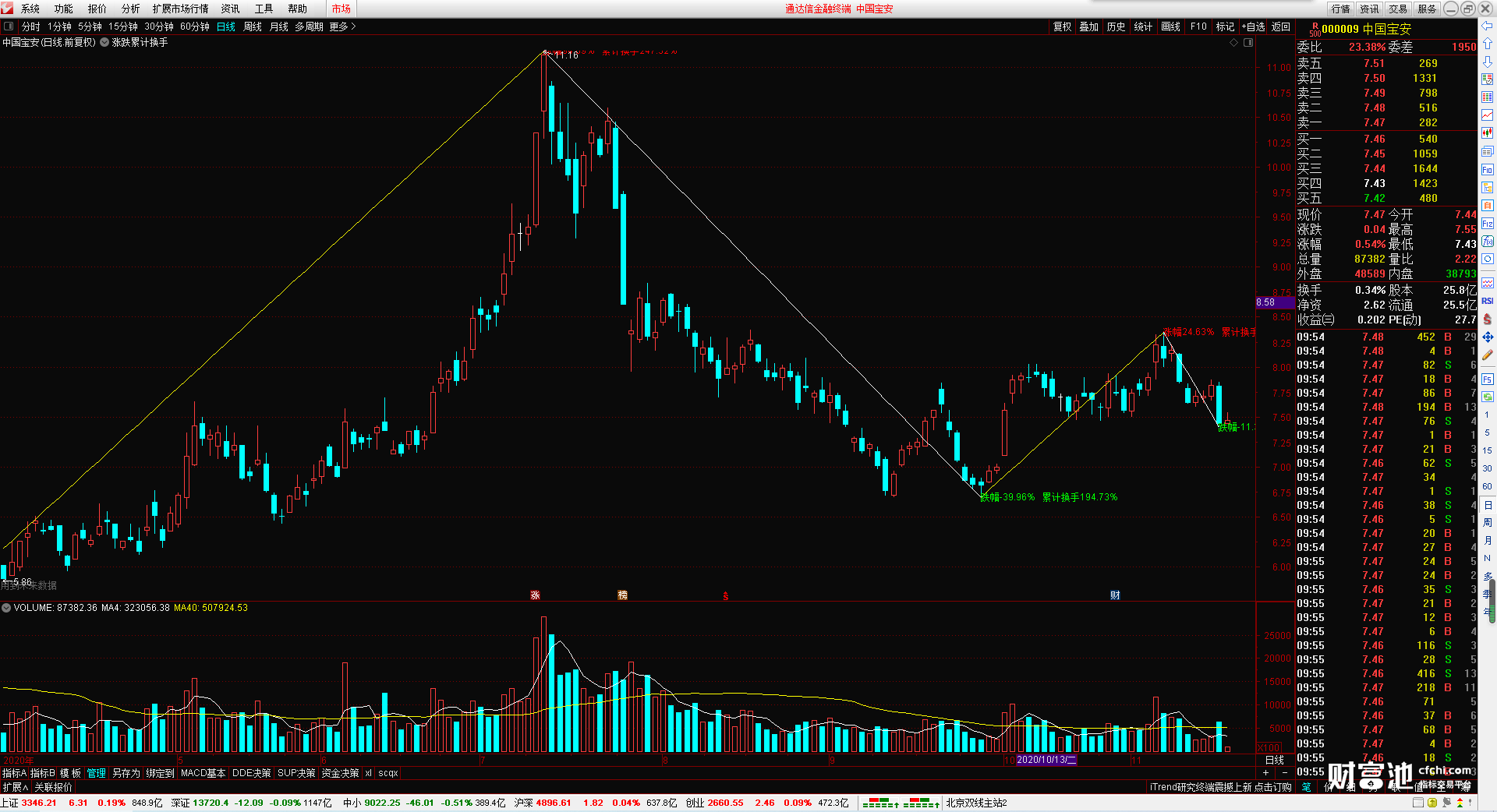Open the 画线 drawing tools dropdown
The height and width of the screenshot is (812, 1497).
tap(1170, 26)
